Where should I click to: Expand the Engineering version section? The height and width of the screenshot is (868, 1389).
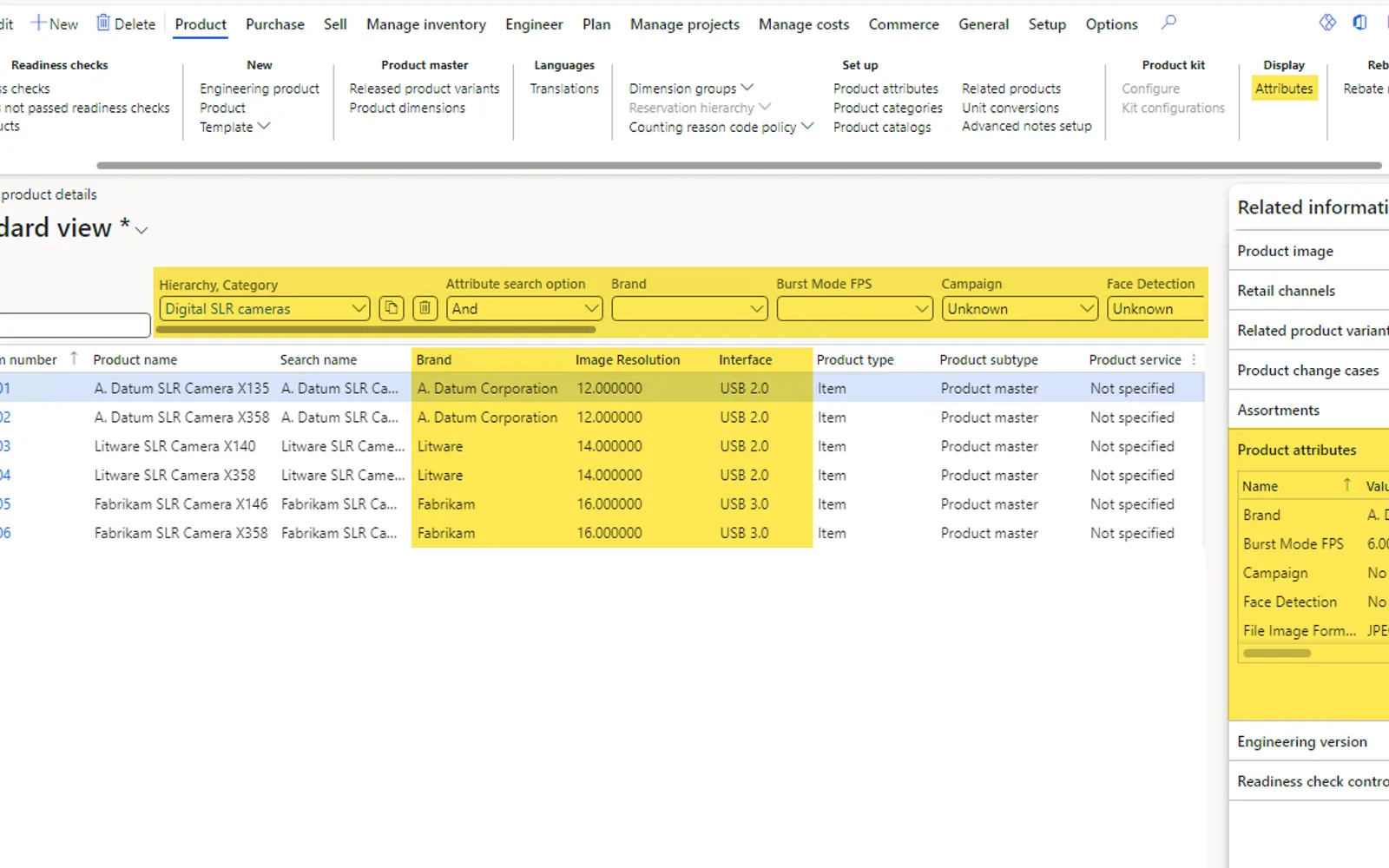(1309, 741)
